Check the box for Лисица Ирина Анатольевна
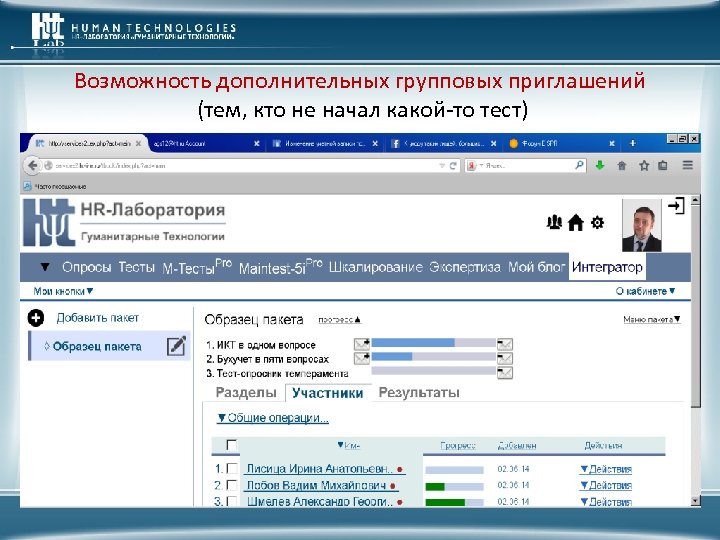 tap(232, 468)
